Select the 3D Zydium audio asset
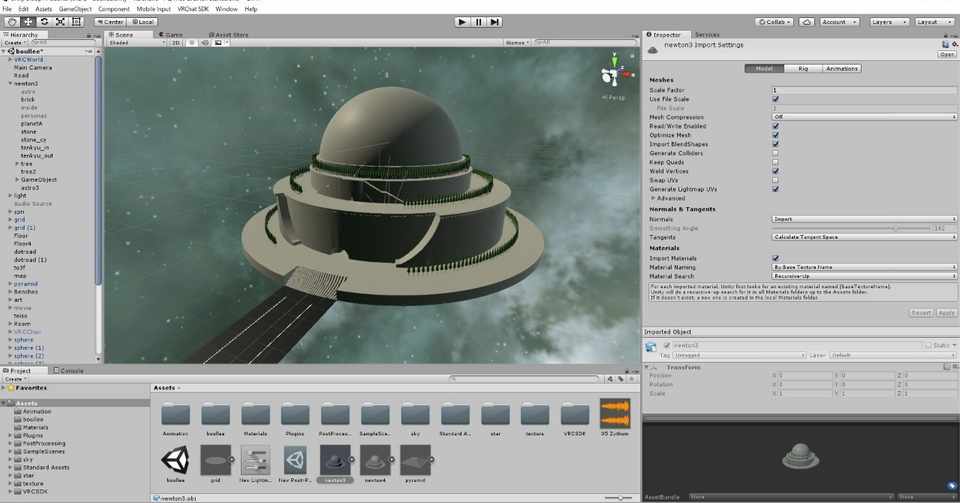Screen dimensions: 960x503 [x=615, y=414]
